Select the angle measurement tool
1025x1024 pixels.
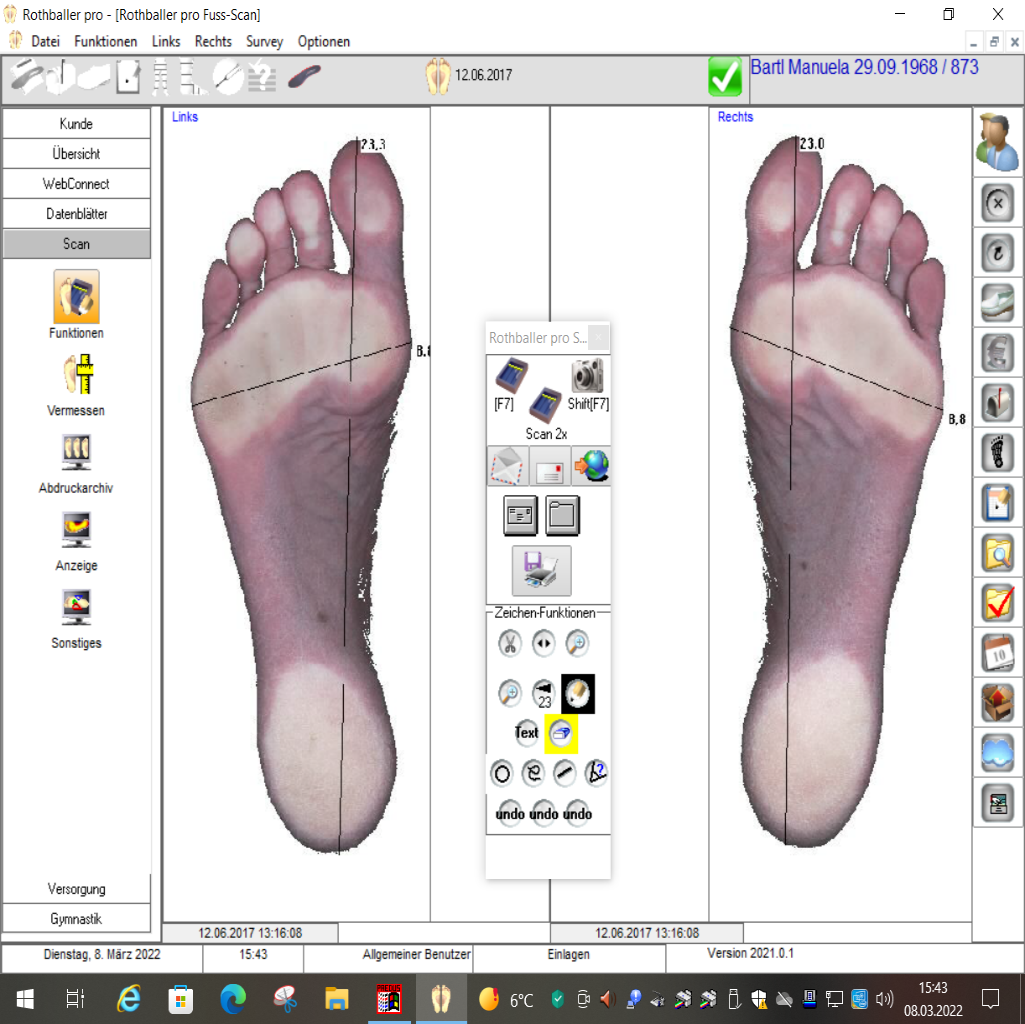tap(596, 774)
